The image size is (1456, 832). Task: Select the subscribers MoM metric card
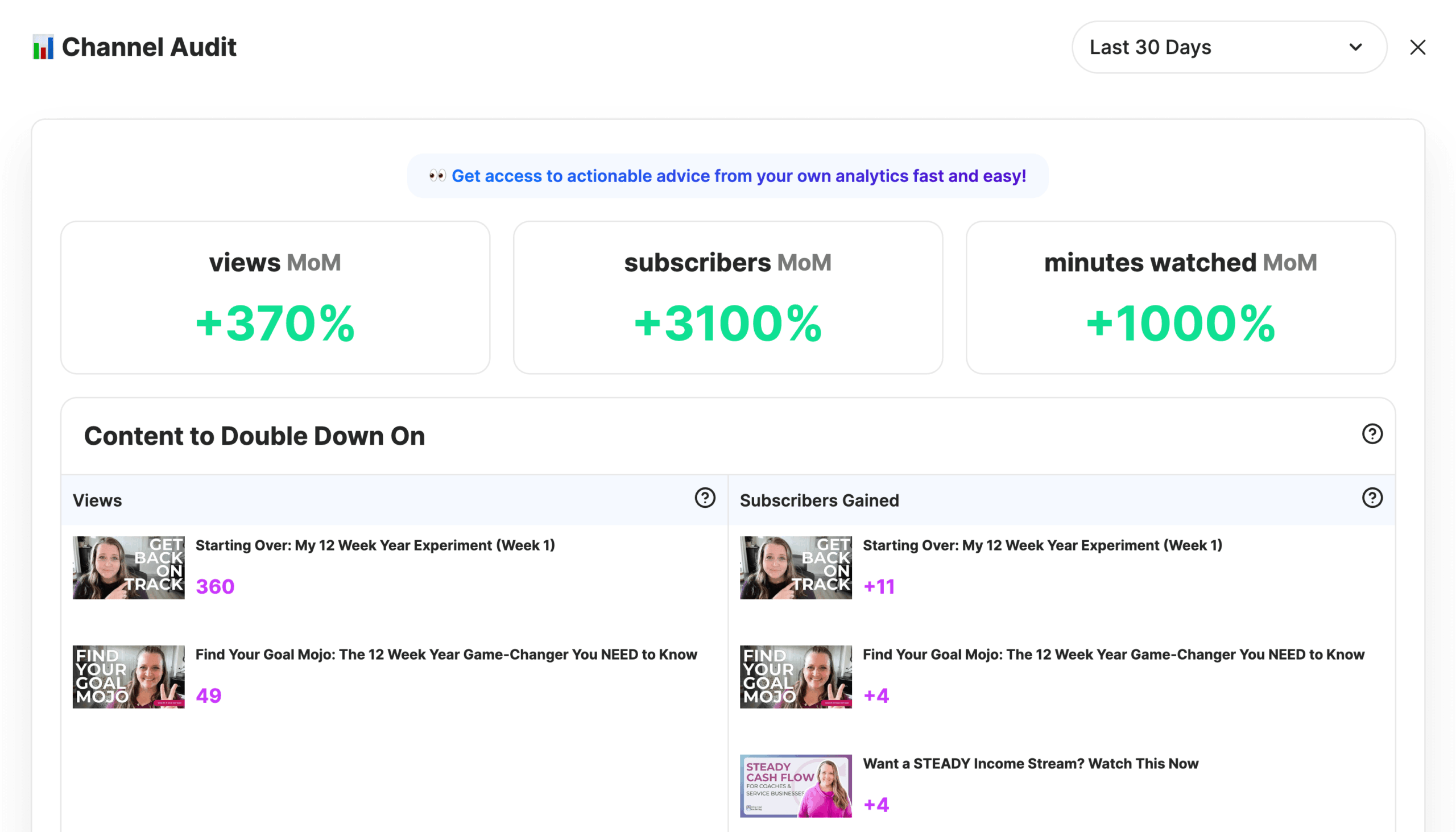[x=727, y=297]
